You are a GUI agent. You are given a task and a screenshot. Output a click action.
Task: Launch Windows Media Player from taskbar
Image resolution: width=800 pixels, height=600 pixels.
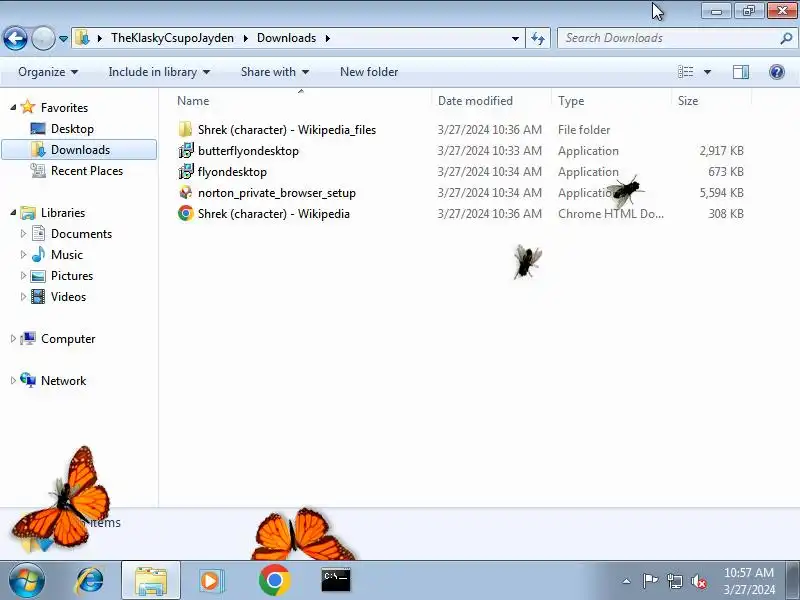pyautogui.click(x=211, y=580)
